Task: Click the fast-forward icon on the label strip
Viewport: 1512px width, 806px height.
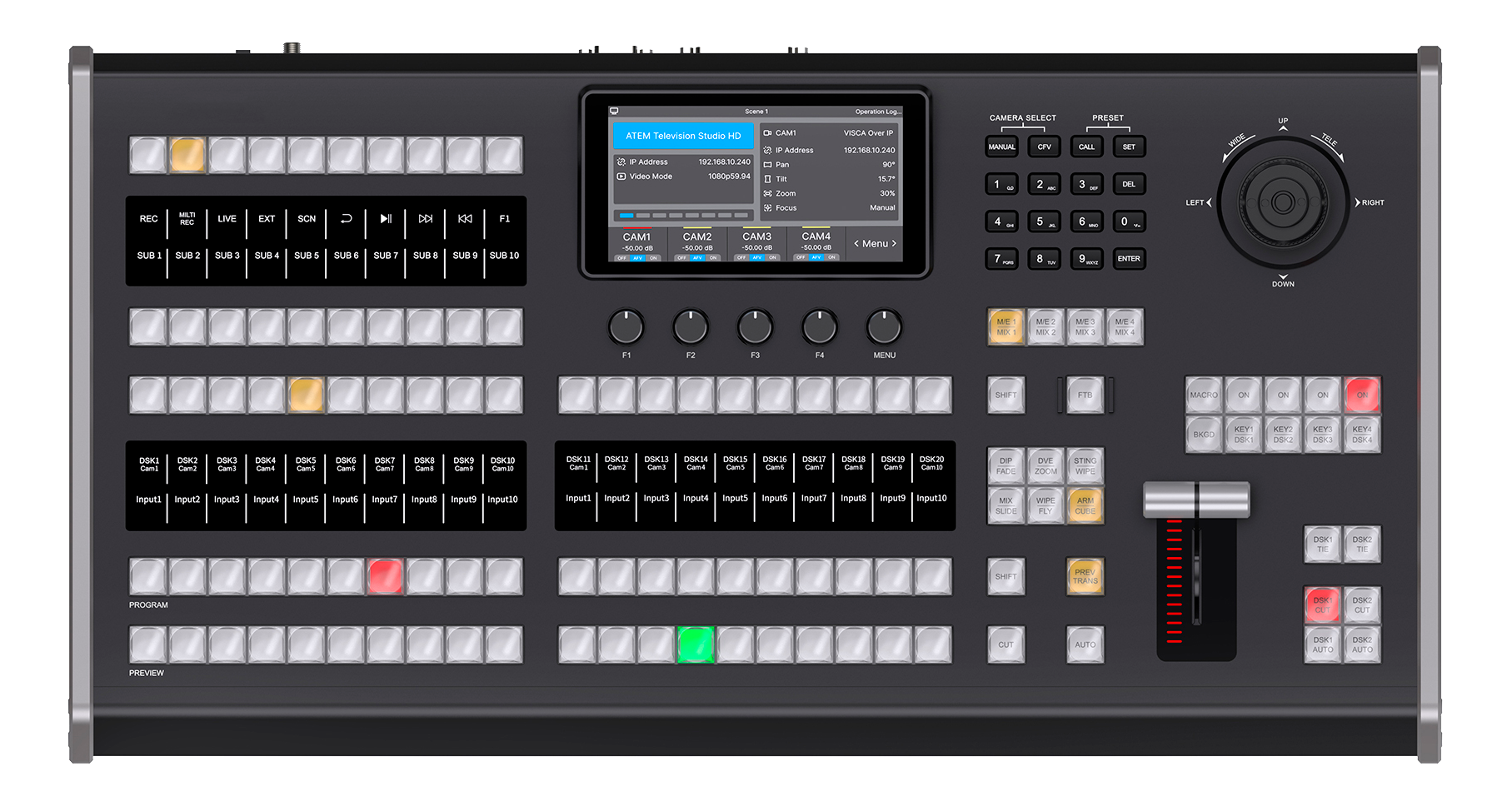Action: [x=425, y=219]
